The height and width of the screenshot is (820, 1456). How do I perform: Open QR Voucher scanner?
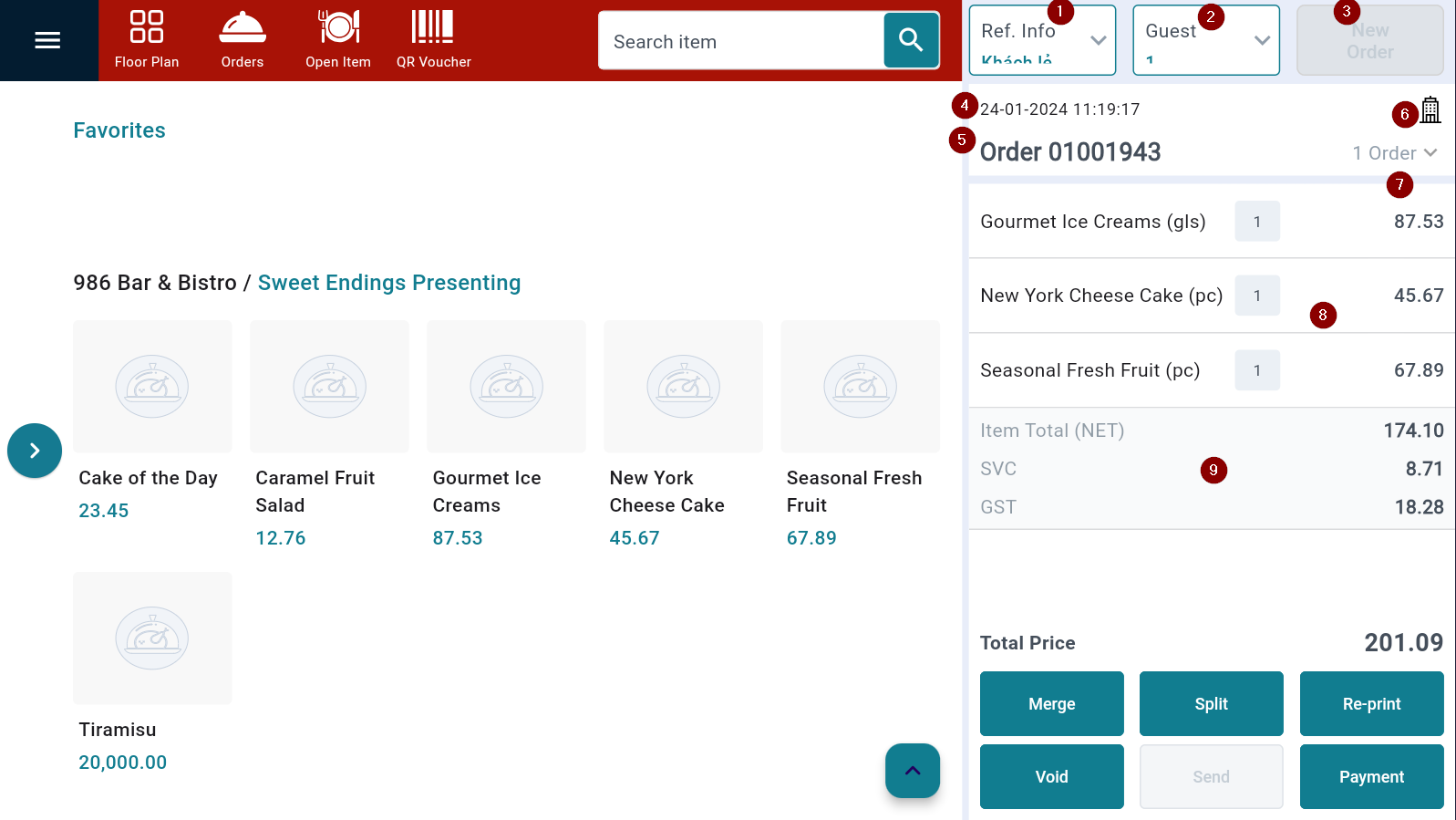click(x=433, y=40)
